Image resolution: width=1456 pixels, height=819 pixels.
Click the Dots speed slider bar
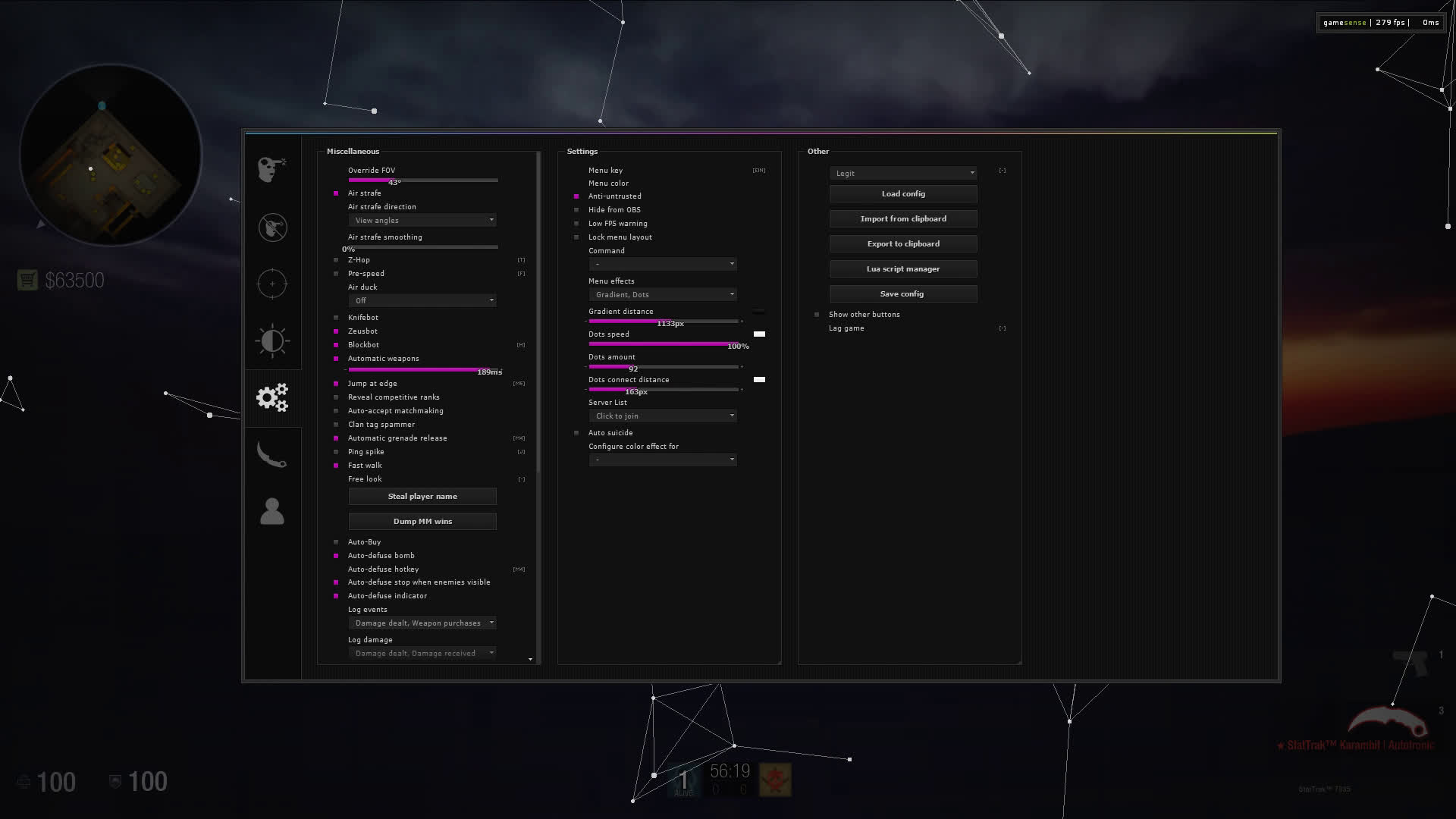click(663, 344)
